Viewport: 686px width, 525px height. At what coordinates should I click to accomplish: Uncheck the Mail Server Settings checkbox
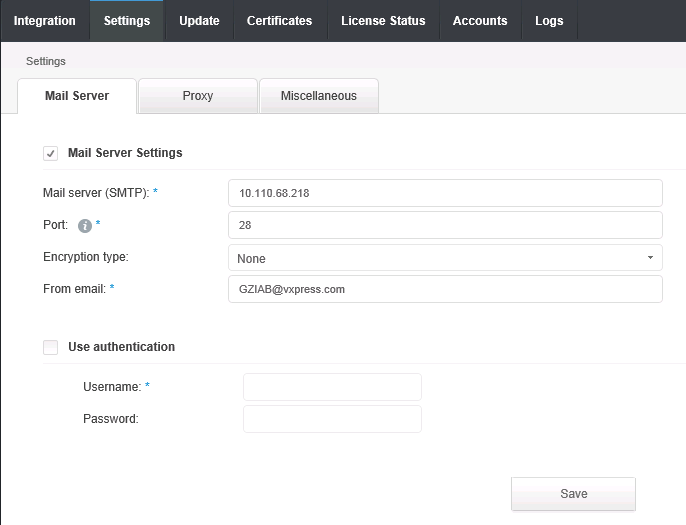(50, 154)
